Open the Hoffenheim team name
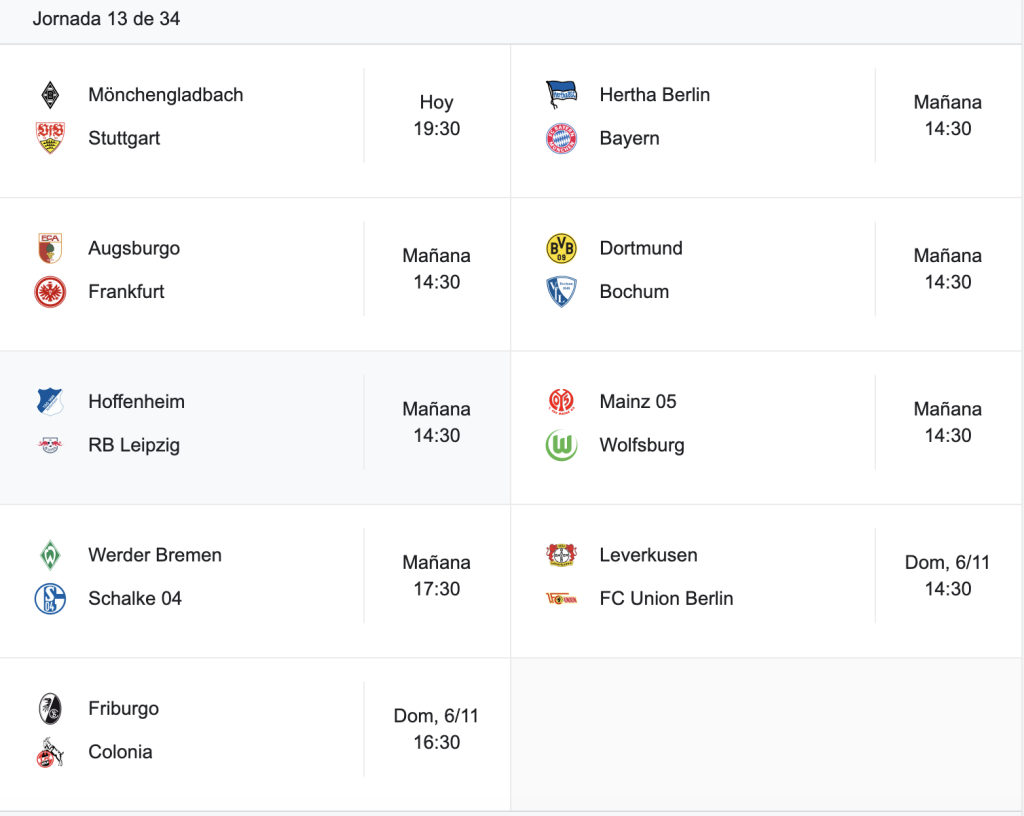This screenshot has height=816, width=1024. pyautogui.click(x=136, y=401)
